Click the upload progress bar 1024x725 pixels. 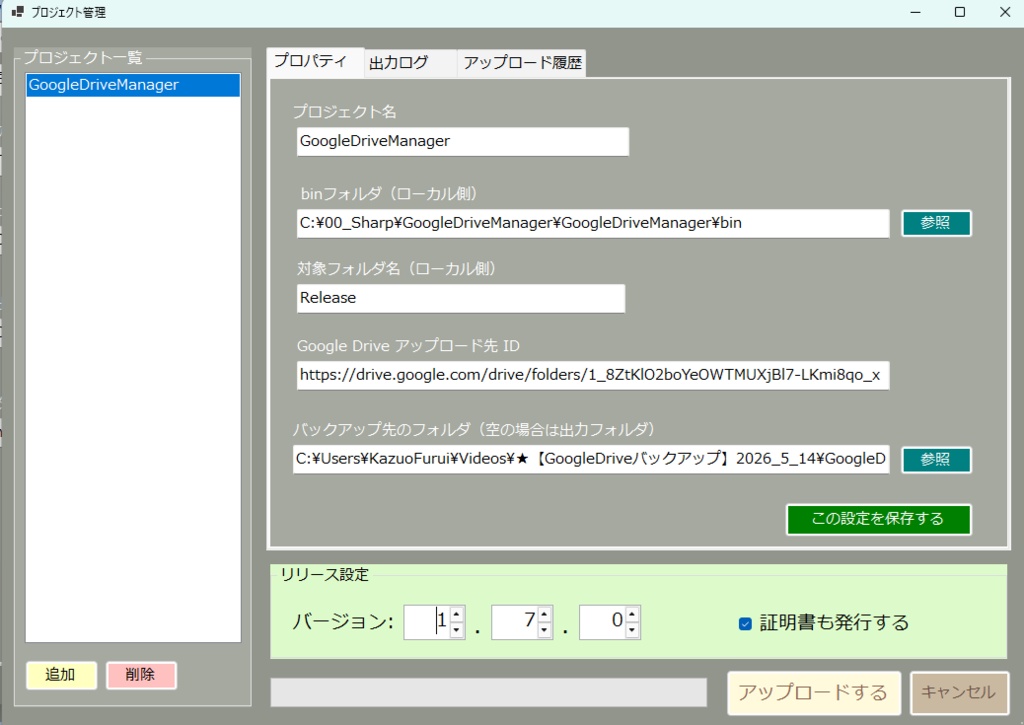tap(488, 692)
